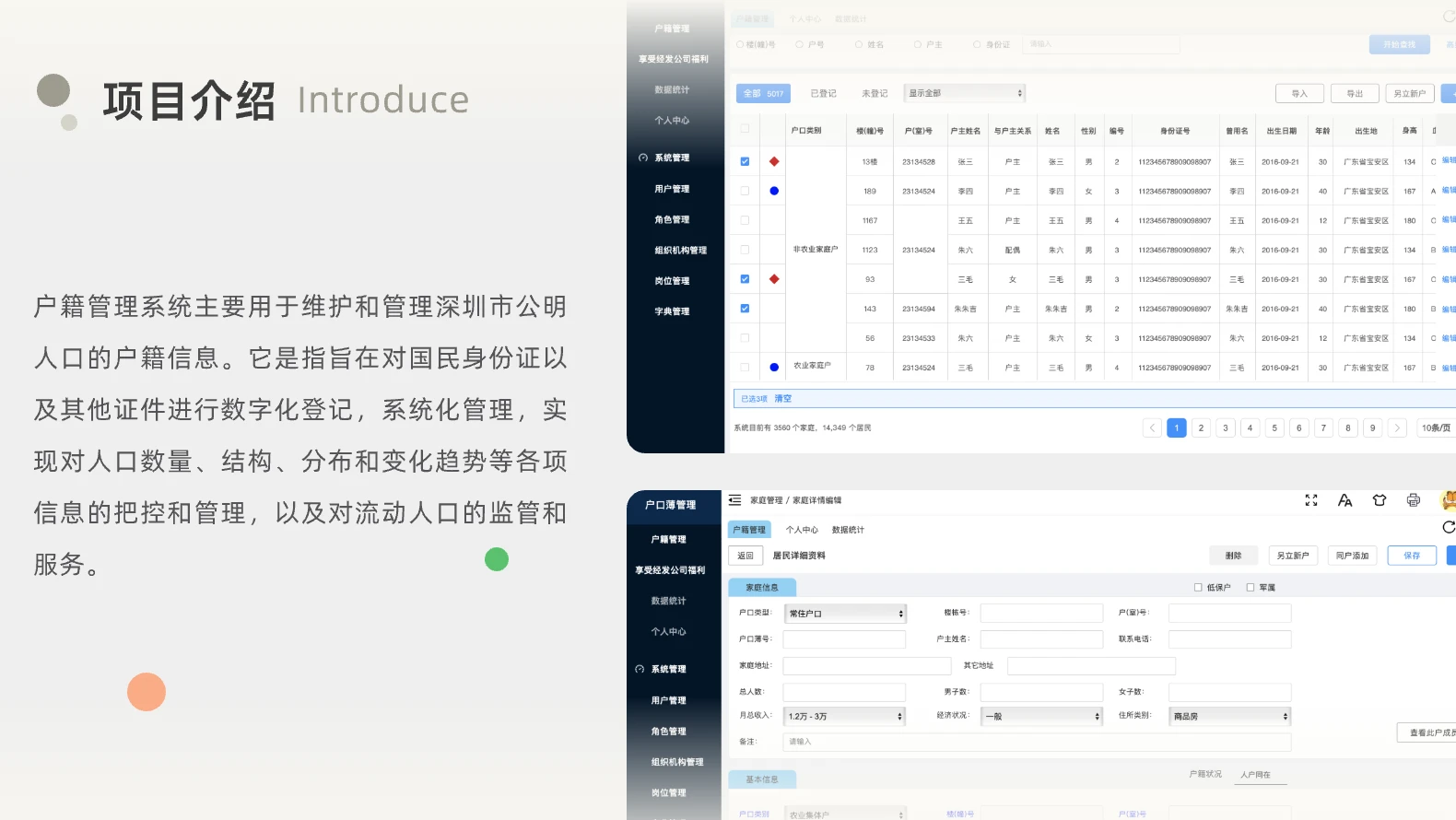
Task: Open the 户口类型 常住户口 dropdown
Action: pyautogui.click(x=845, y=614)
